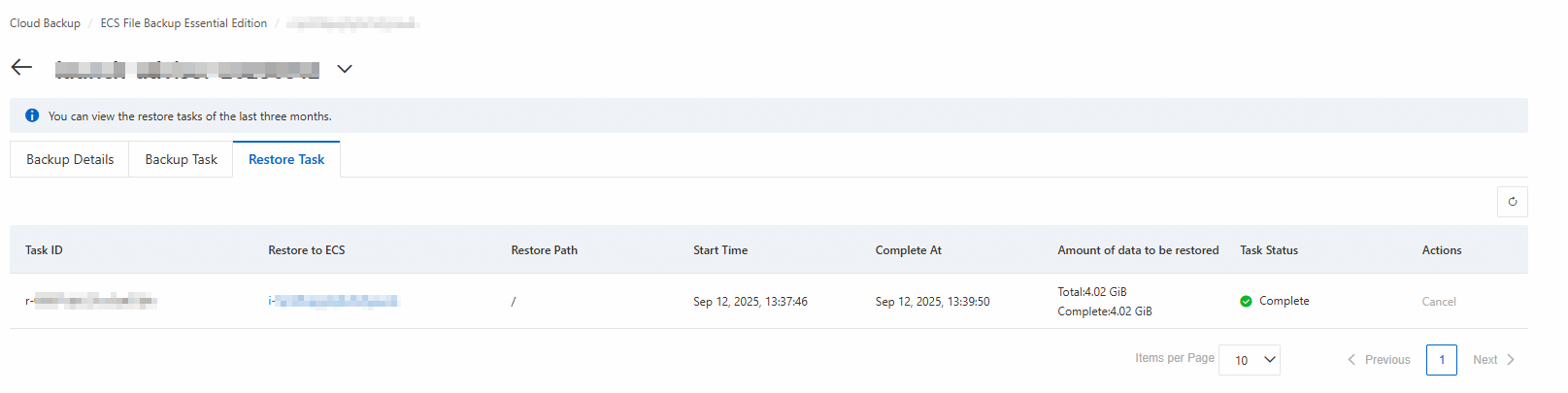Screen dimensions: 1568x393
Task: Go to the Previous page
Action: coord(1379,360)
